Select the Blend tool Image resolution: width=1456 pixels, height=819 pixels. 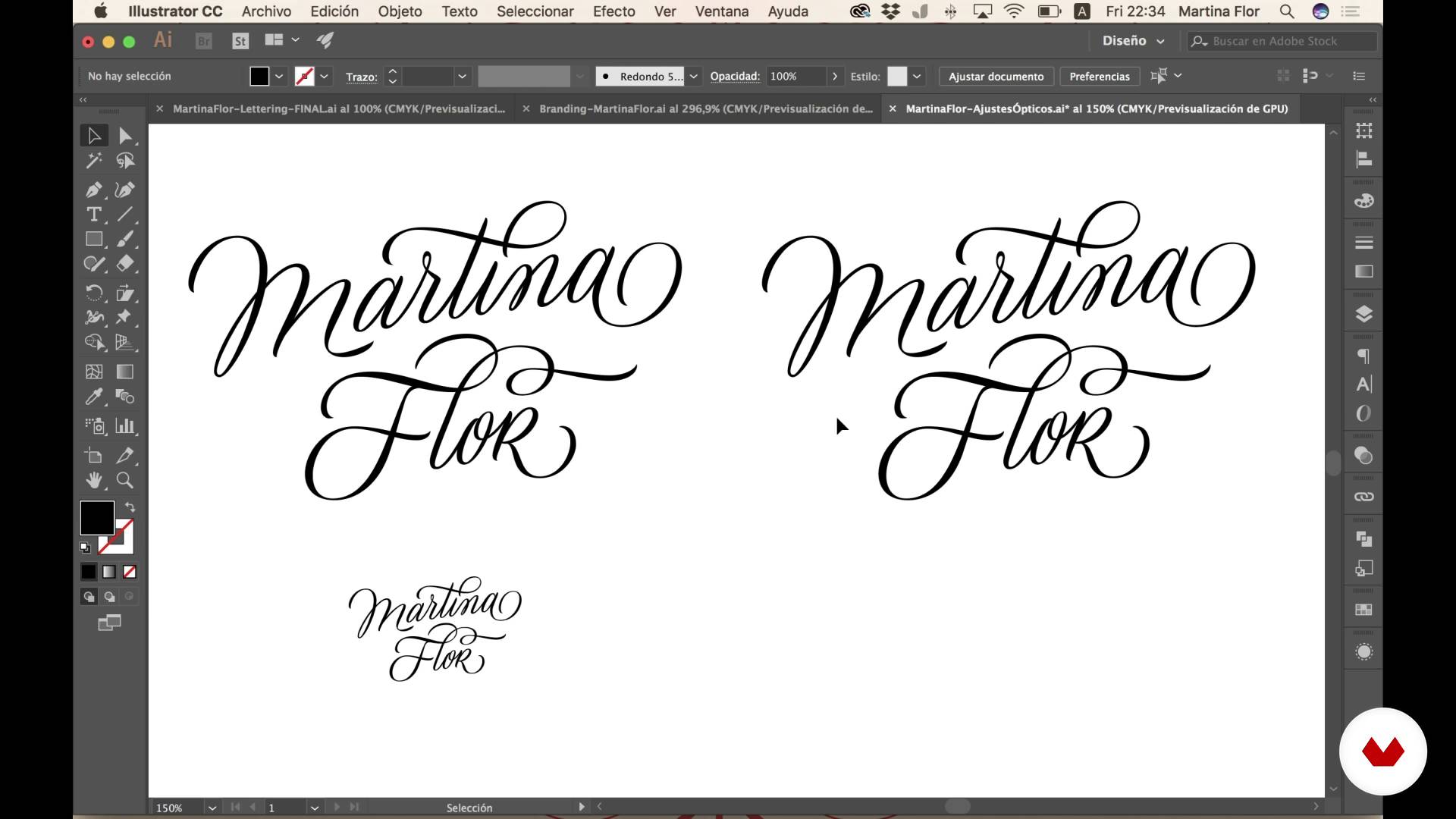click(125, 397)
